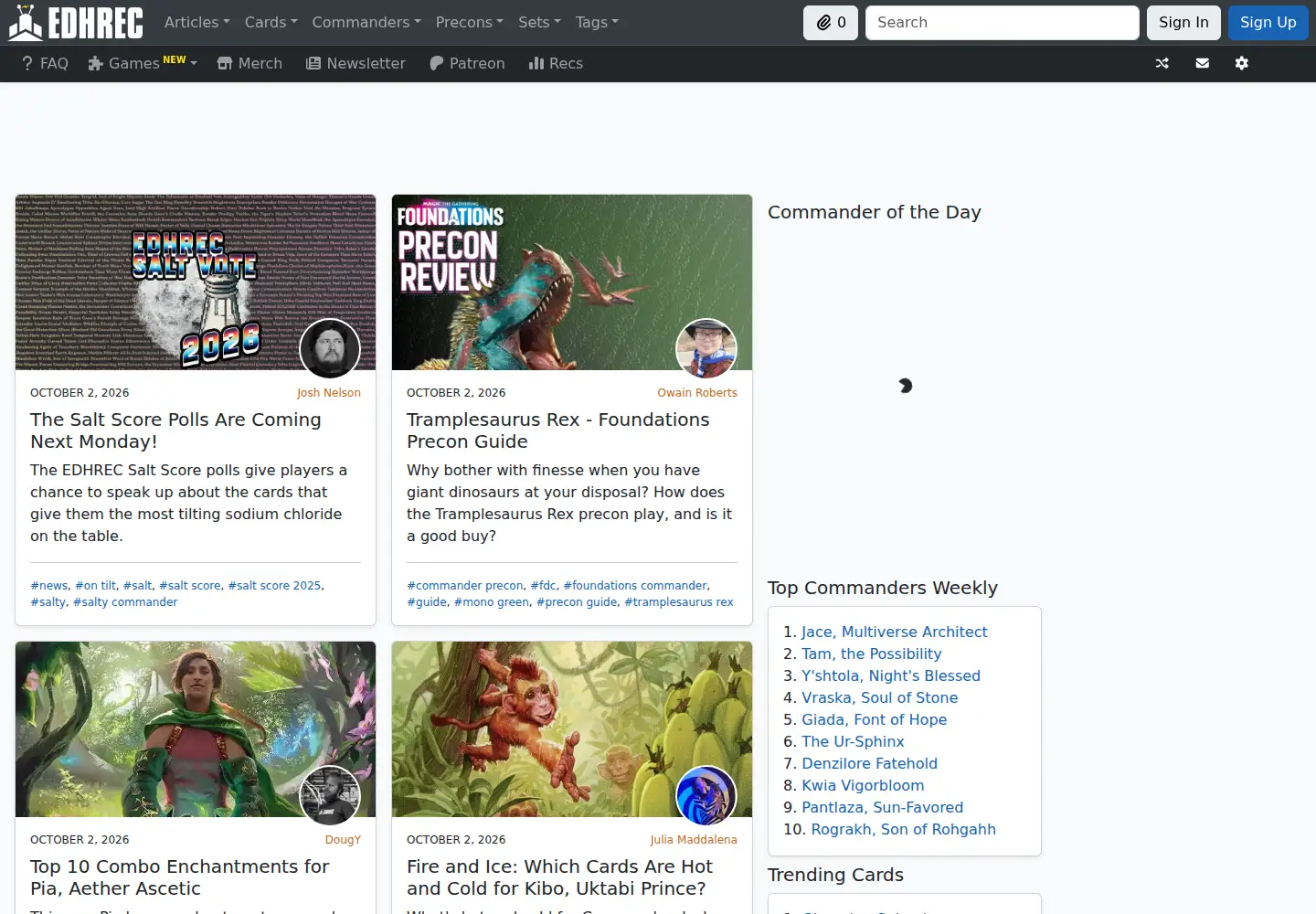Click Josh Nelson's author avatar
1316x914 pixels.
(x=330, y=348)
